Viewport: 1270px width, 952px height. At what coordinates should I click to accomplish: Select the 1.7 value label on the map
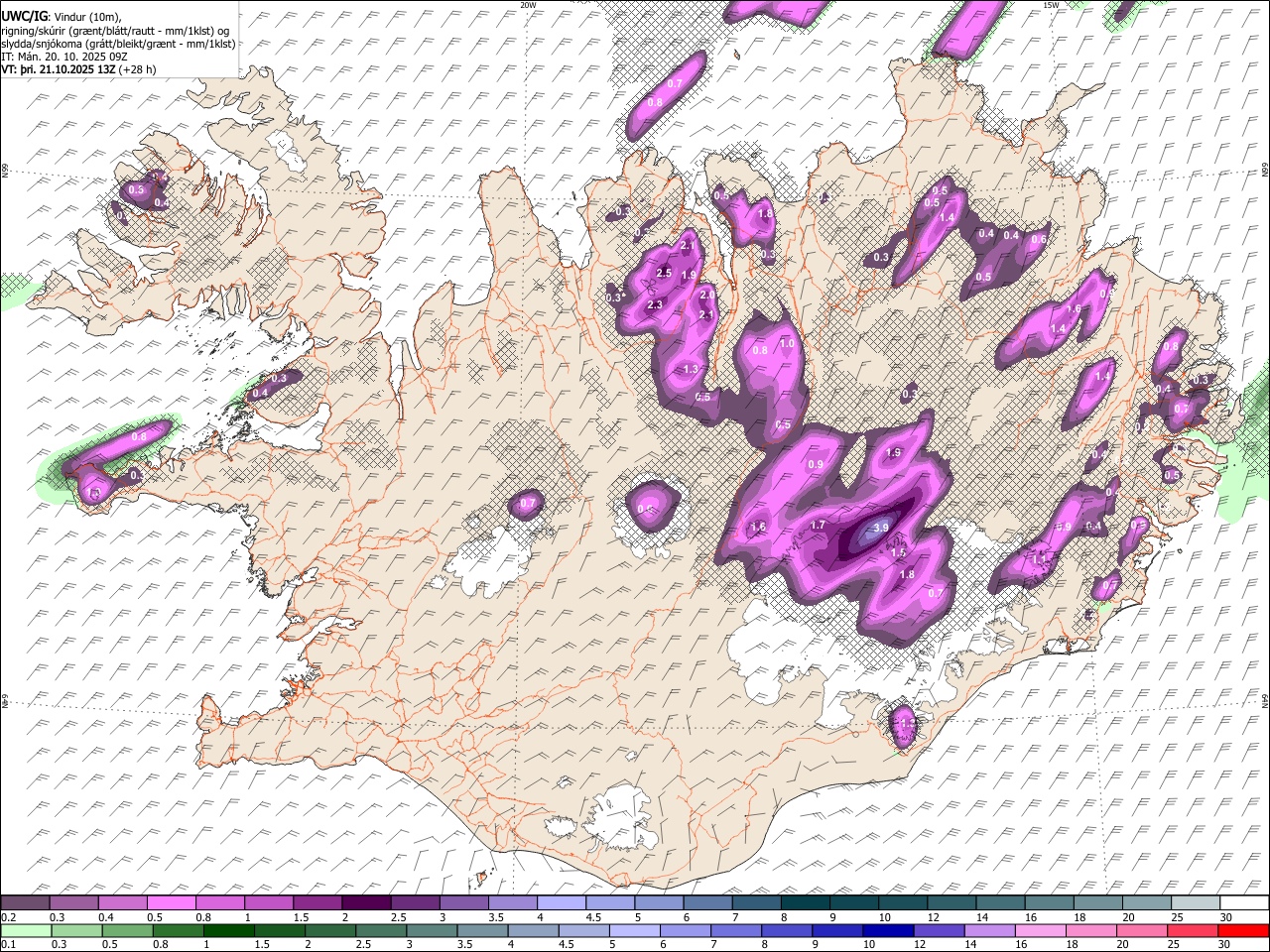818,525
